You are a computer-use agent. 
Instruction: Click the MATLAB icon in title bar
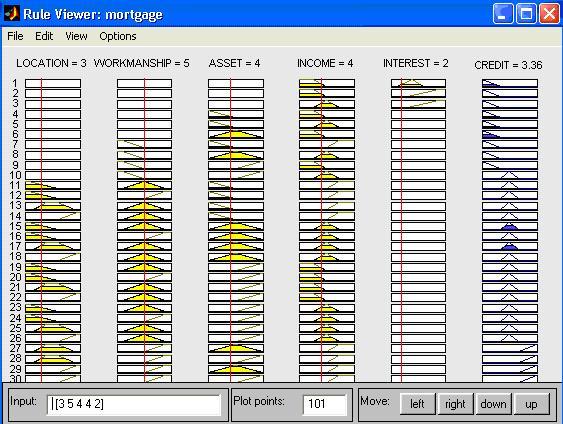[x=11, y=14]
